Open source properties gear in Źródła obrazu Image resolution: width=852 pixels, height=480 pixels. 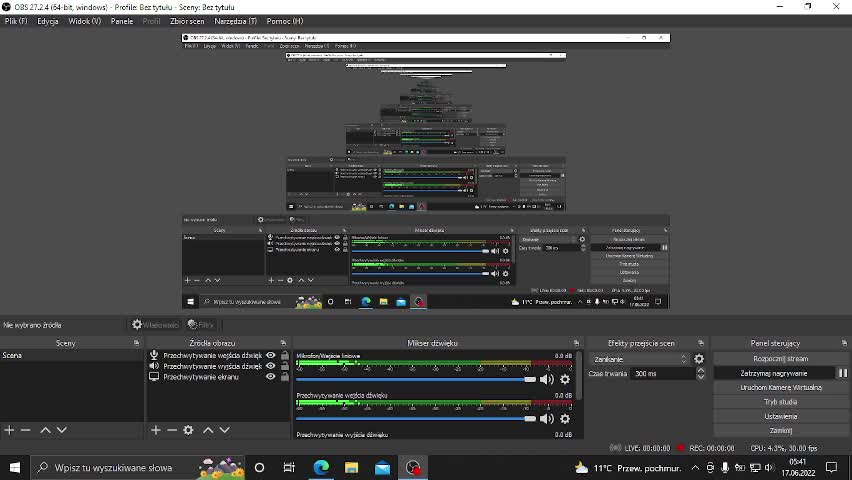click(188, 430)
